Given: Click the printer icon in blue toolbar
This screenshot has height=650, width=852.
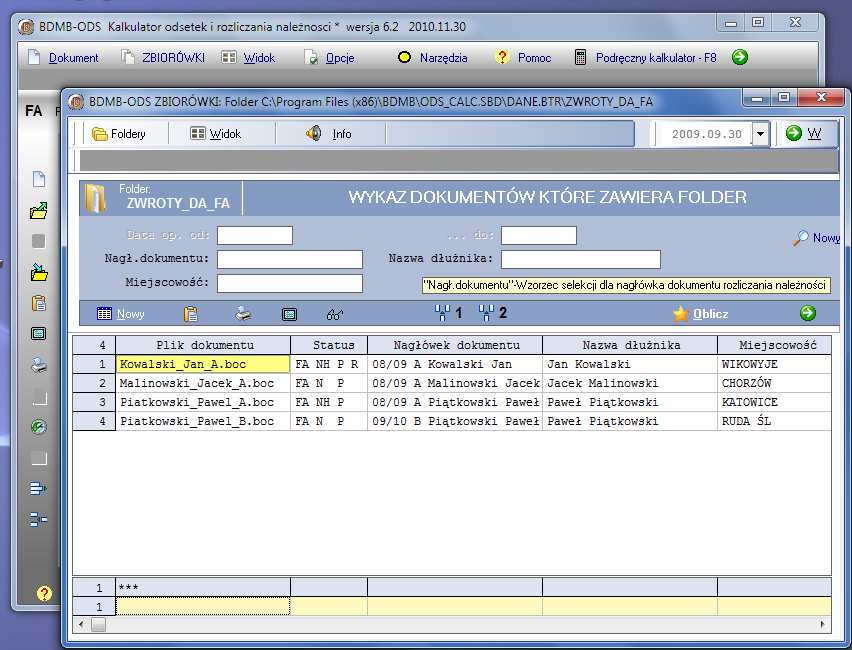Looking at the screenshot, I should (243, 314).
